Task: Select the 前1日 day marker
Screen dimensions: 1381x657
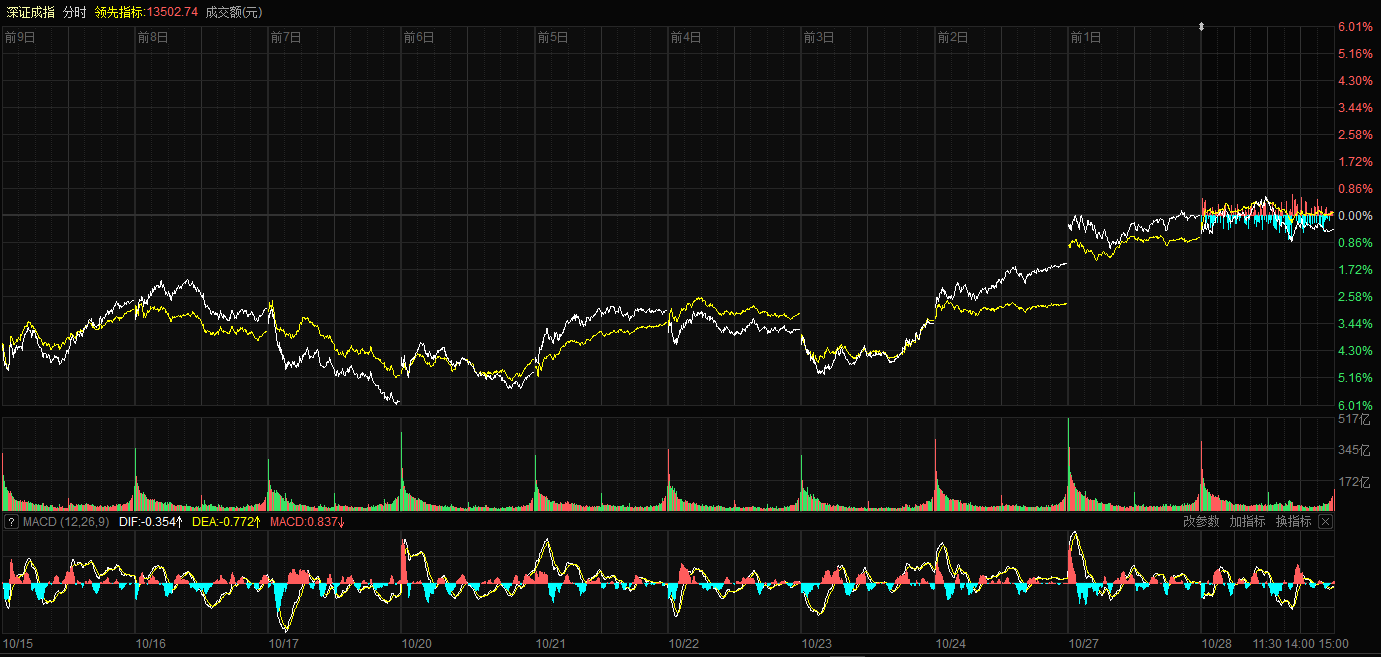Action: 1085,38
